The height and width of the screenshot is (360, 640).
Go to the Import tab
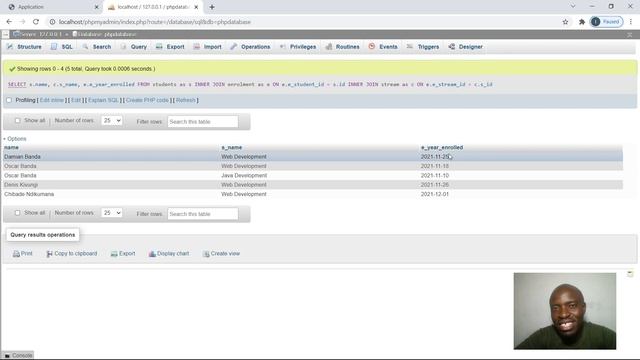click(x=207, y=47)
